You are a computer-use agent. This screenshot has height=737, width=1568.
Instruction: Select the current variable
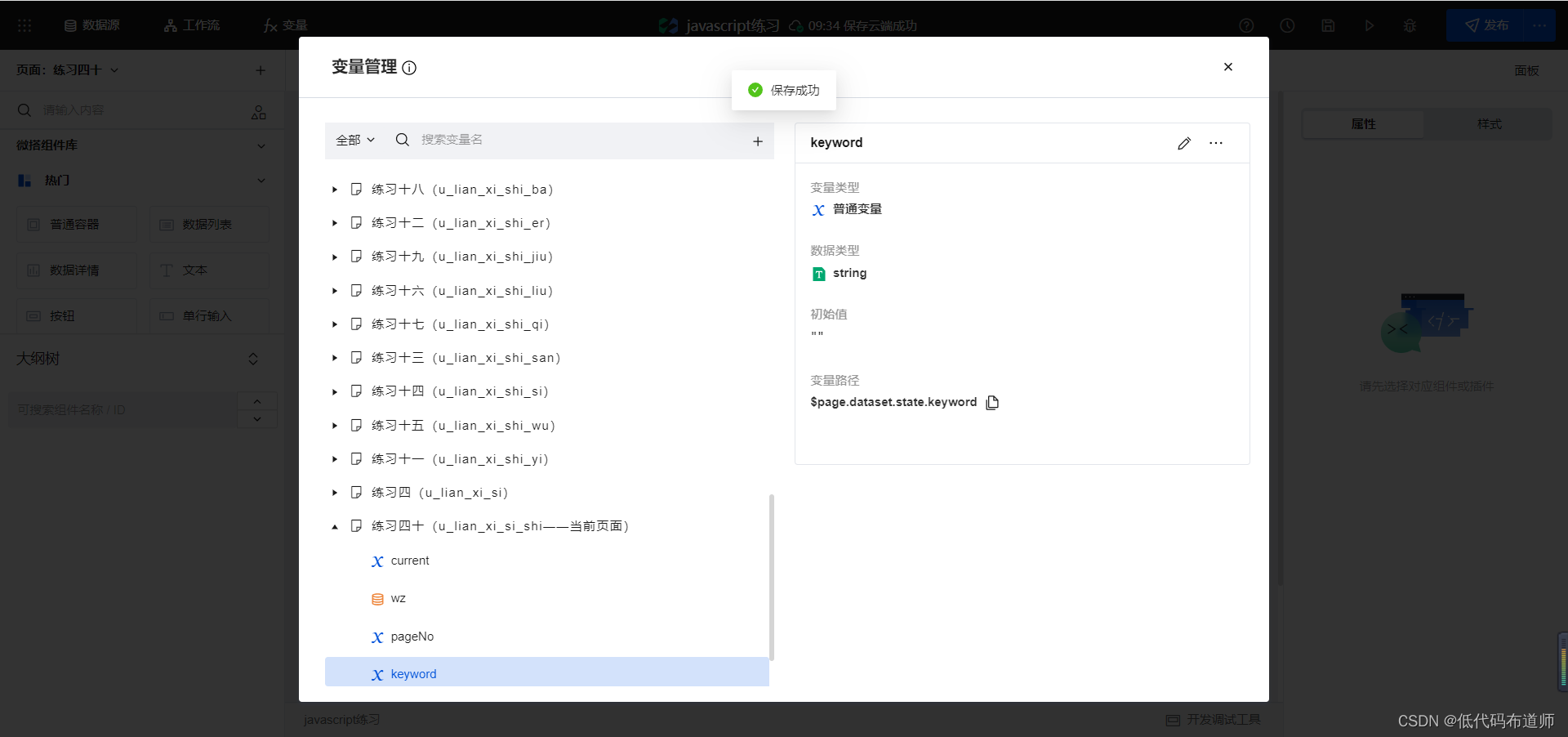pos(409,561)
